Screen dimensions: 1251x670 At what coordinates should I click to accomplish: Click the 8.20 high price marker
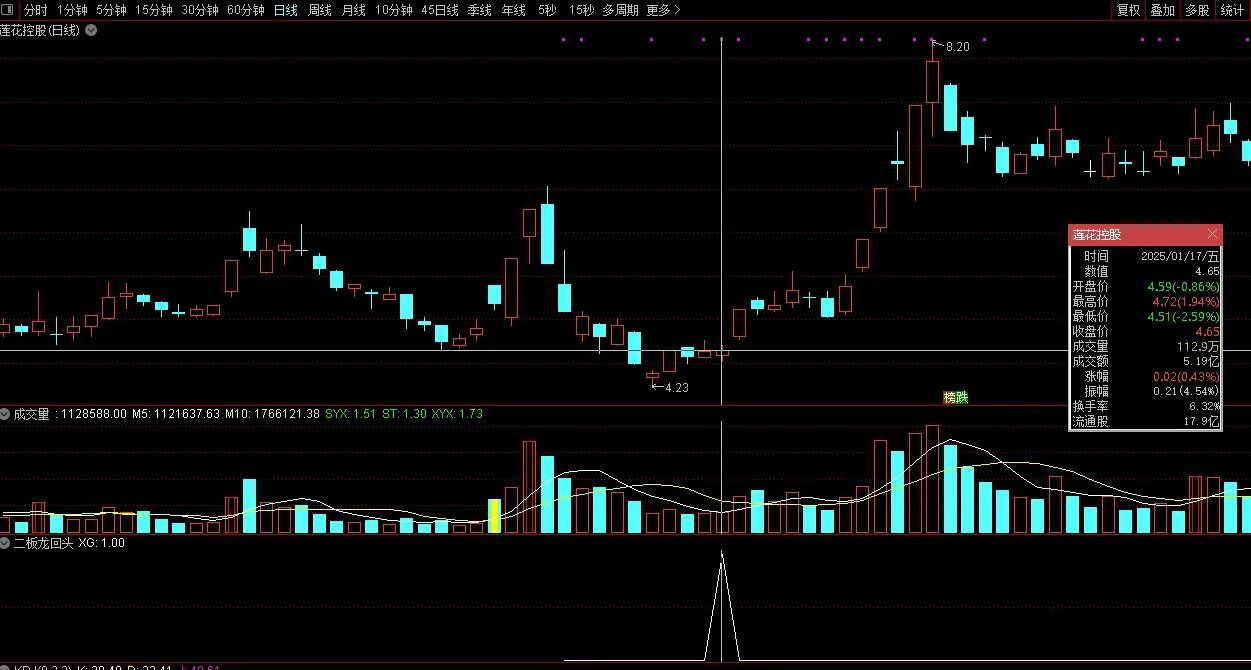pyautogui.click(x=957, y=47)
